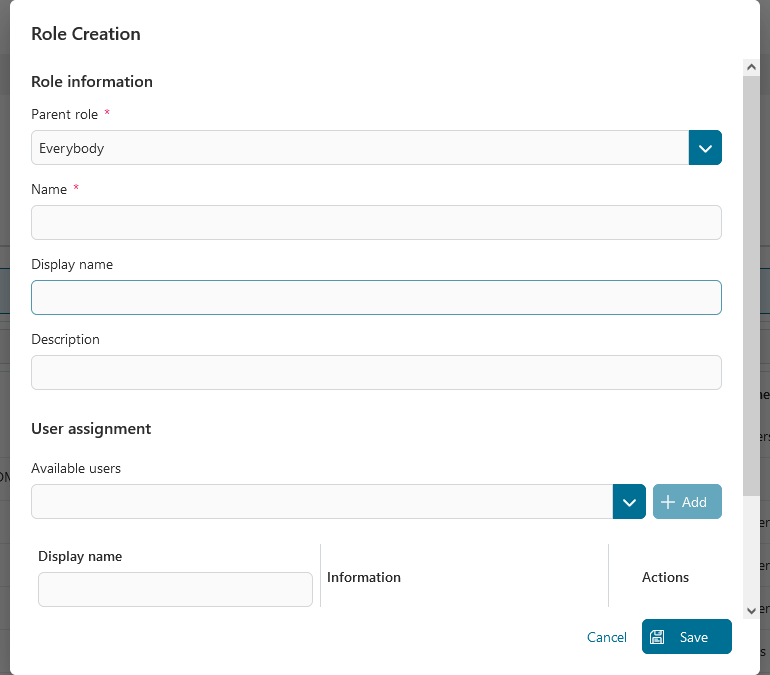Viewport: 770px width, 675px height.
Task: Click the Name field label
Action: click(49, 189)
